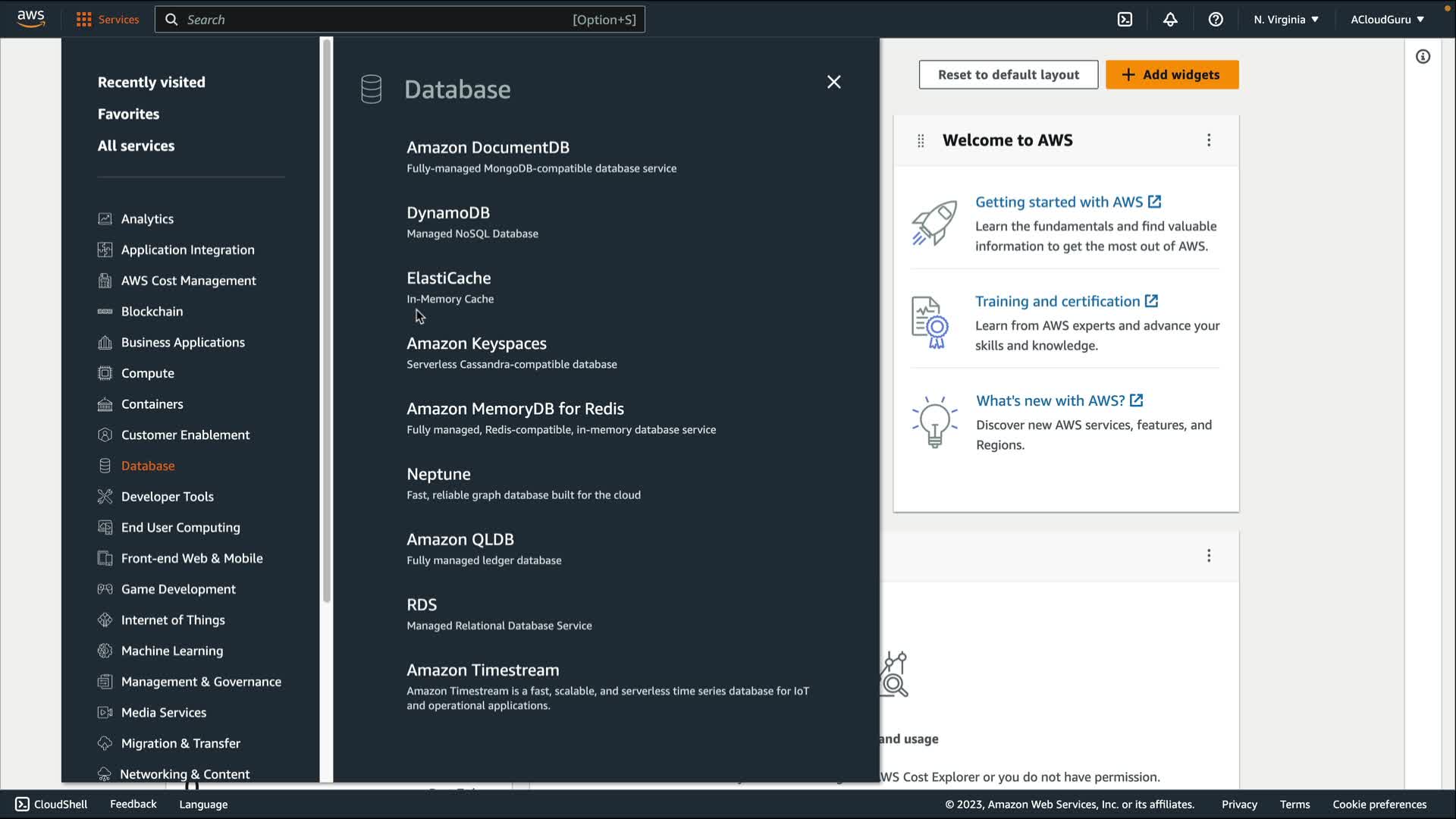Click the Services grid icon
Screen dimensions: 1456x819
tap(84, 20)
